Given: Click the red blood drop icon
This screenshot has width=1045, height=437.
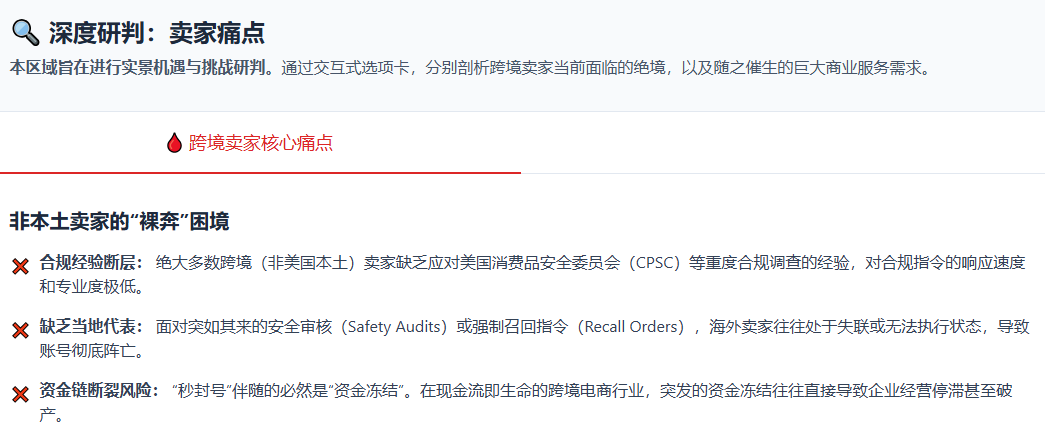Looking at the screenshot, I should click(174, 143).
